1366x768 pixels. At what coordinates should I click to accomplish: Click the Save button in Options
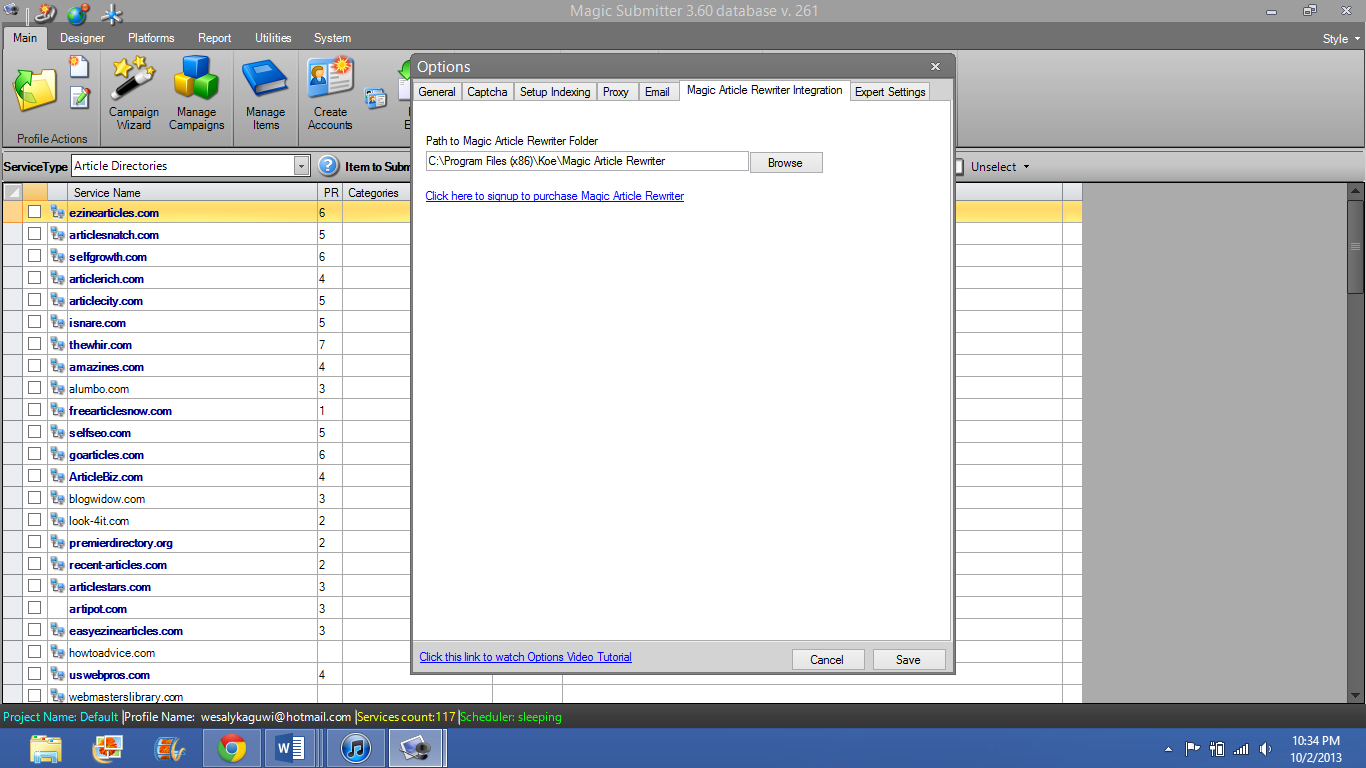click(x=908, y=659)
